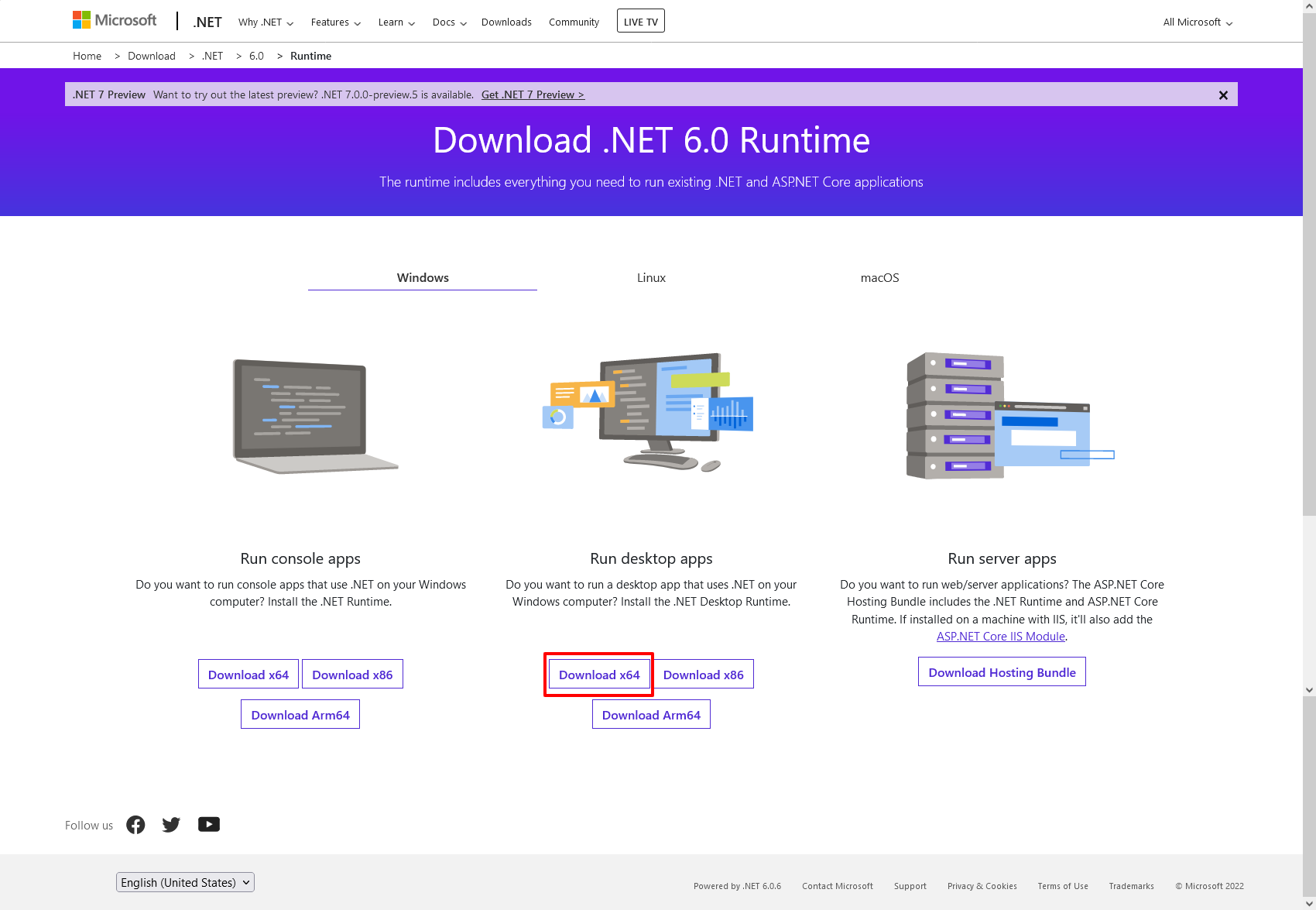Open the English (United States) language selector
The height and width of the screenshot is (910, 1316).
185,882
